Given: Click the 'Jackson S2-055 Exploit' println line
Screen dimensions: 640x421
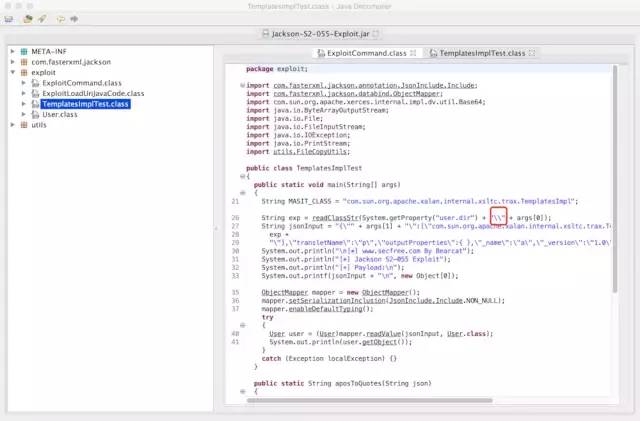Looking at the screenshot, I should [356, 259].
